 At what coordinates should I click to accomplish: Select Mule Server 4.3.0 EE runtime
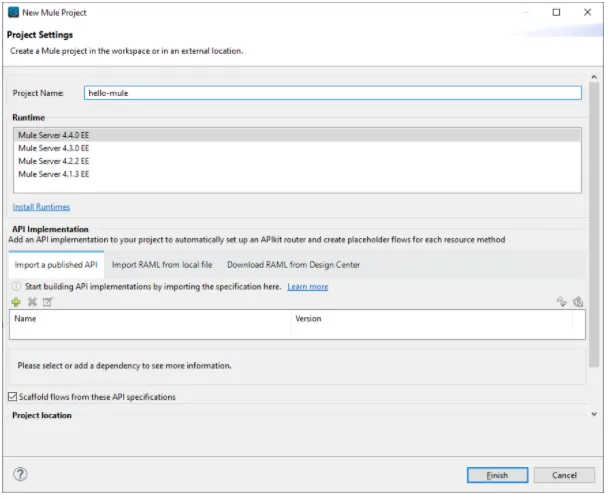(x=298, y=149)
